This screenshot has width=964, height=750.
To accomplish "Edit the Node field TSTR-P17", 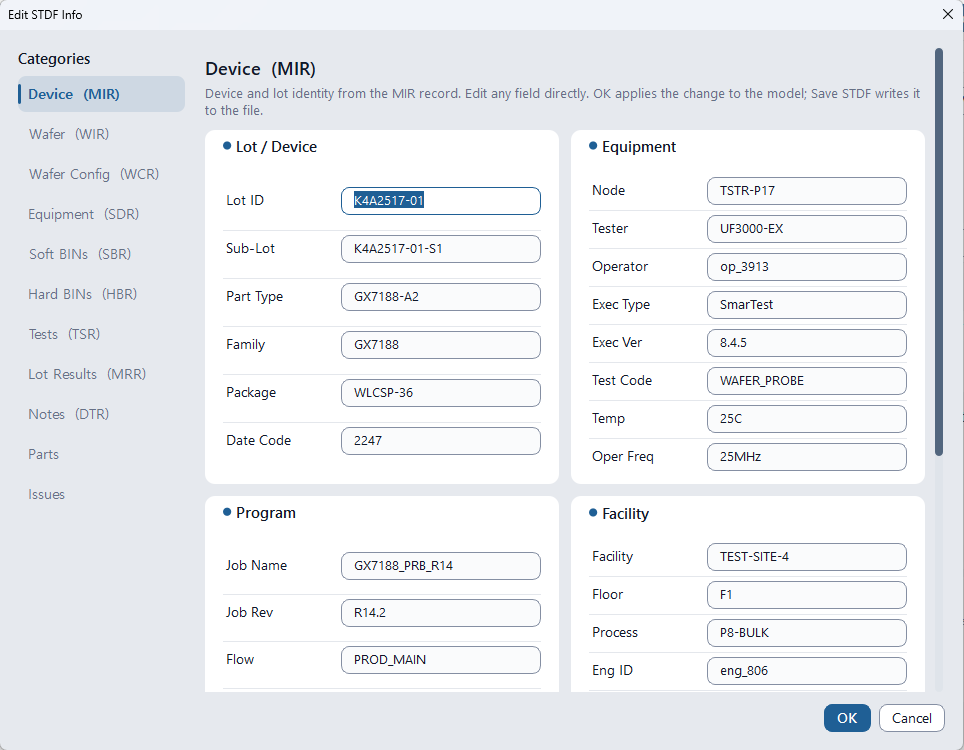I will (x=807, y=191).
